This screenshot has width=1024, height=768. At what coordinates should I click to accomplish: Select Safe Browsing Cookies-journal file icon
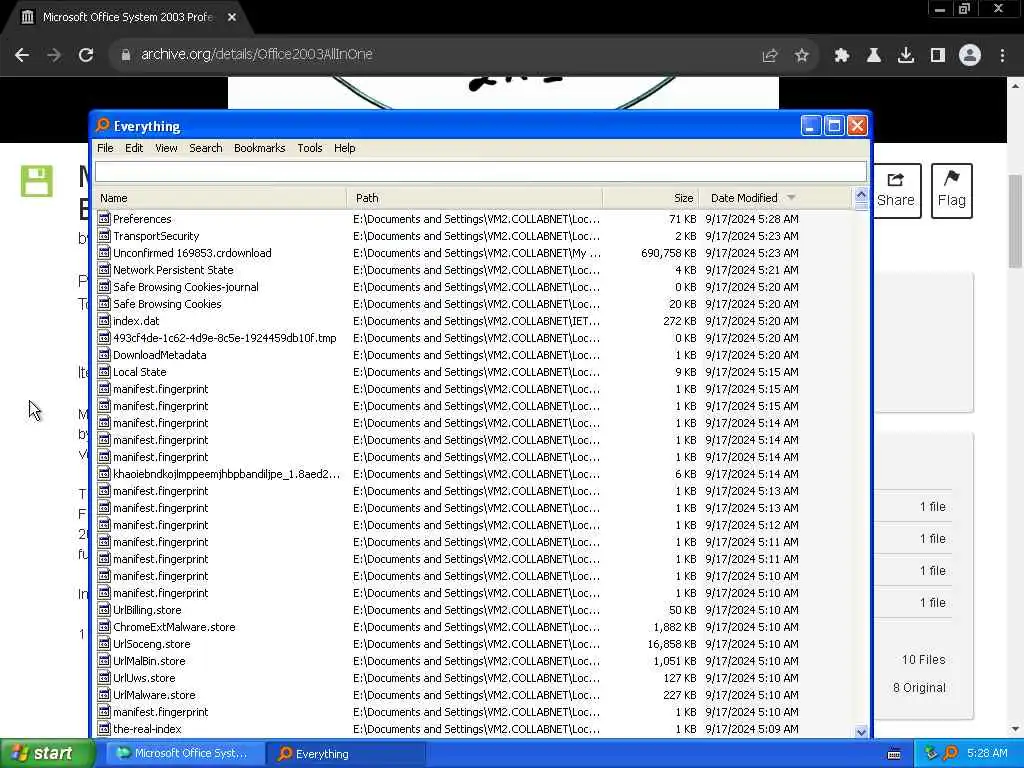[x=104, y=287]
